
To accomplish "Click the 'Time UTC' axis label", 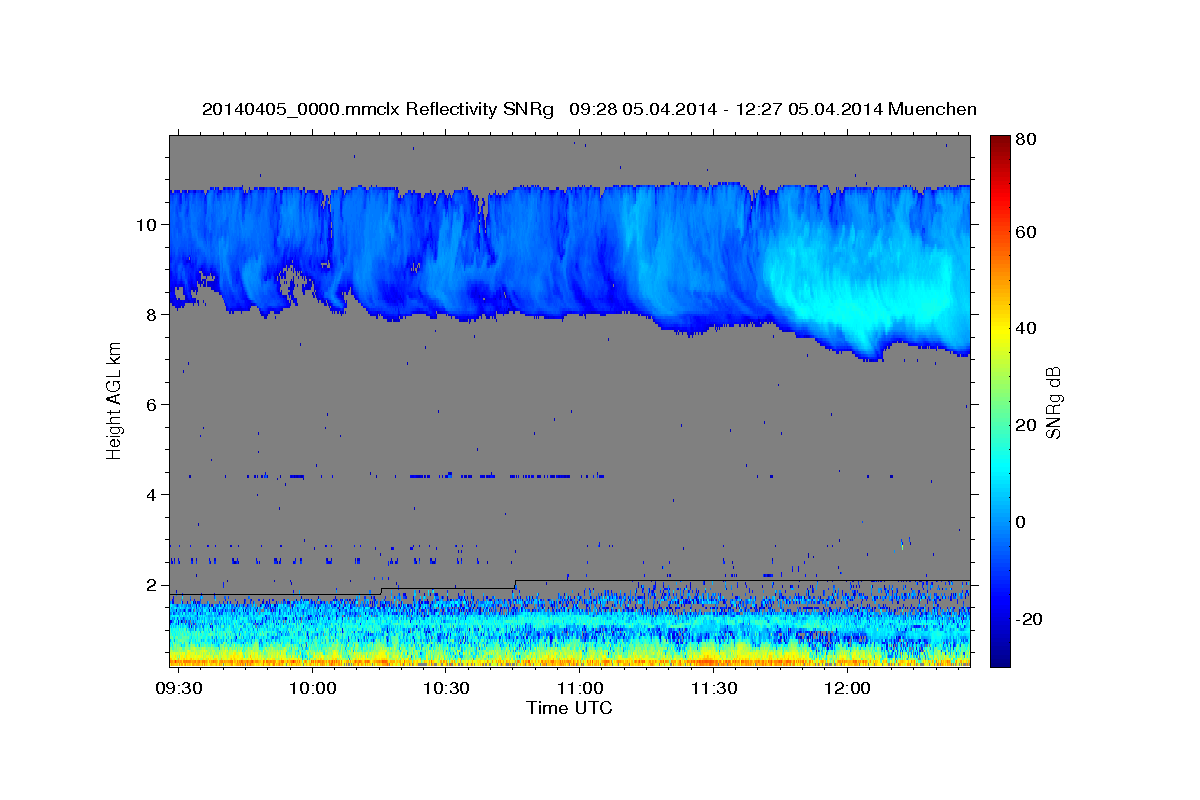I will click(569, 708).
